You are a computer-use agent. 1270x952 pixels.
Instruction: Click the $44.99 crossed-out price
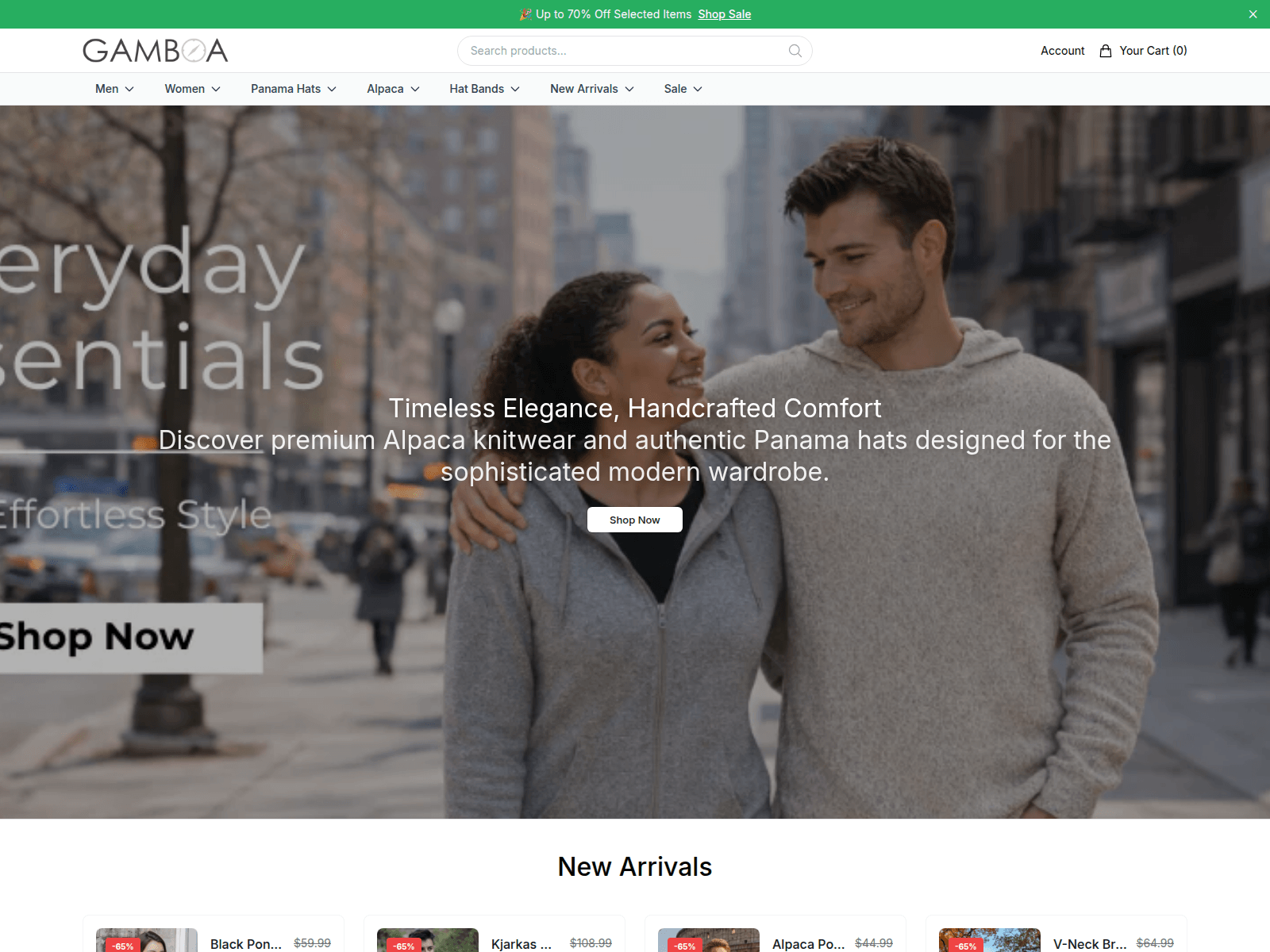(x=874, y=942)
